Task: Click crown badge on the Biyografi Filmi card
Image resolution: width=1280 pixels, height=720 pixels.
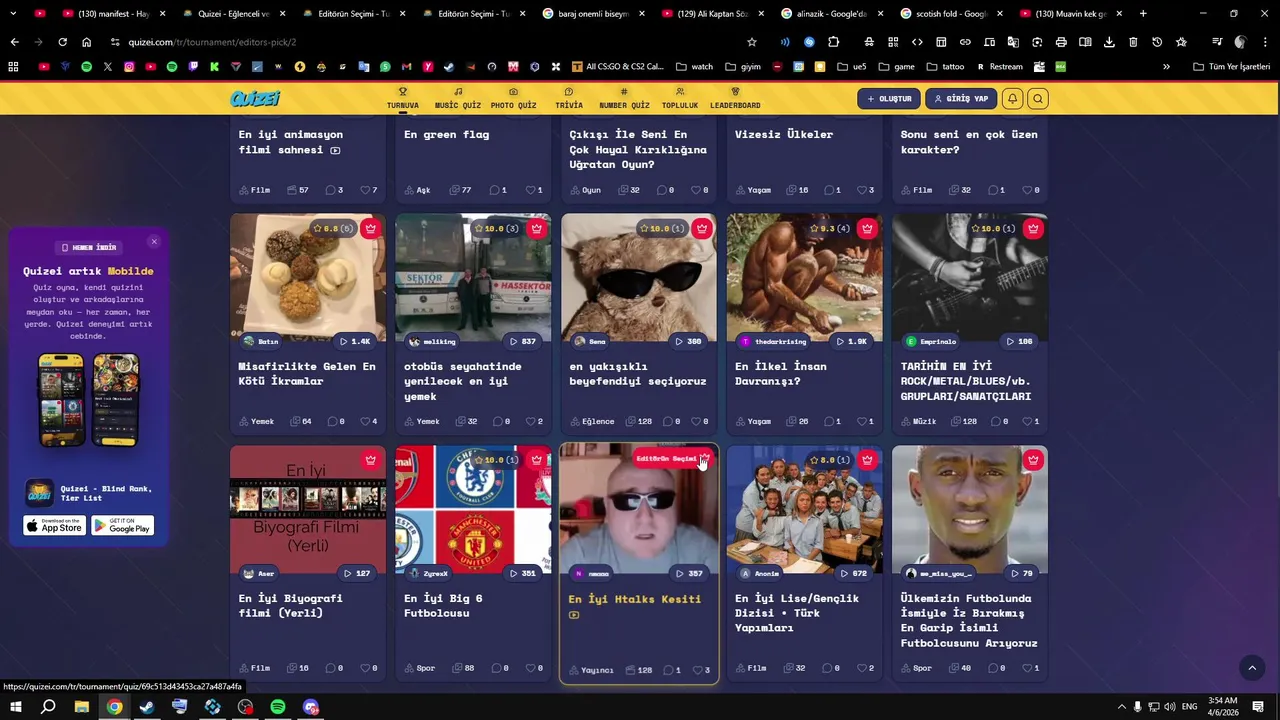Action: click(371, 460)
